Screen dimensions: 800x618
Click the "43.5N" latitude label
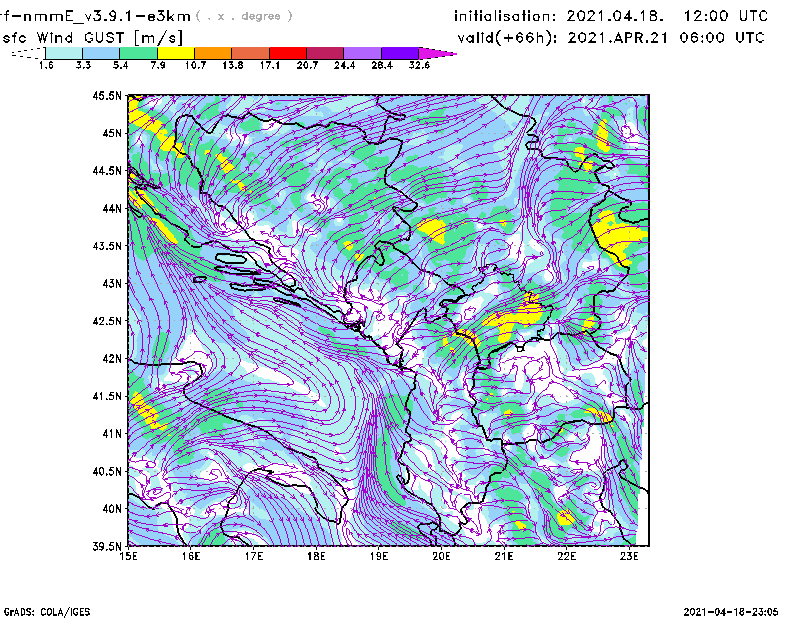tap(107, 246)
